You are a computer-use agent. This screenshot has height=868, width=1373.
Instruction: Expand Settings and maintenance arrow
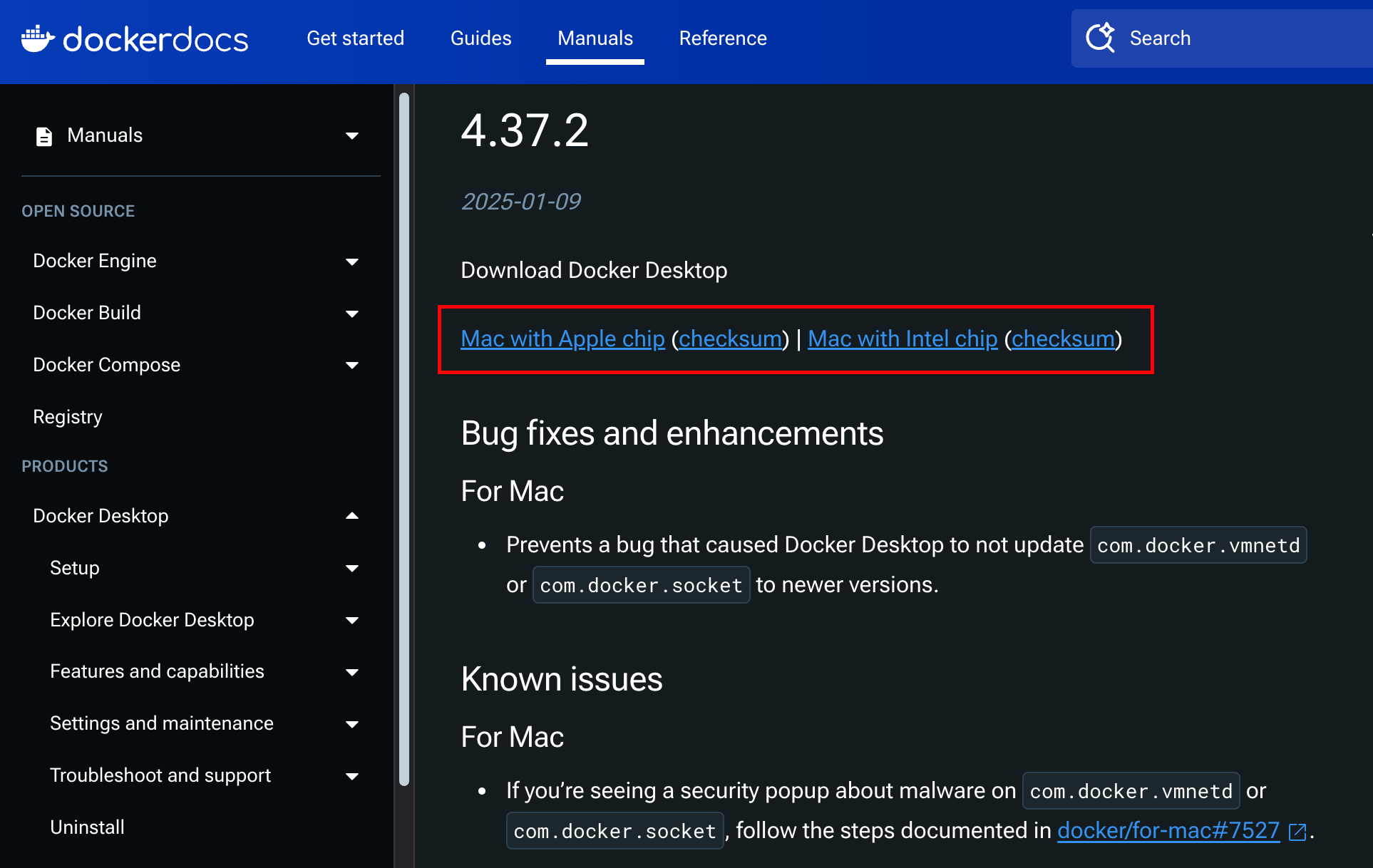(352, 724)
